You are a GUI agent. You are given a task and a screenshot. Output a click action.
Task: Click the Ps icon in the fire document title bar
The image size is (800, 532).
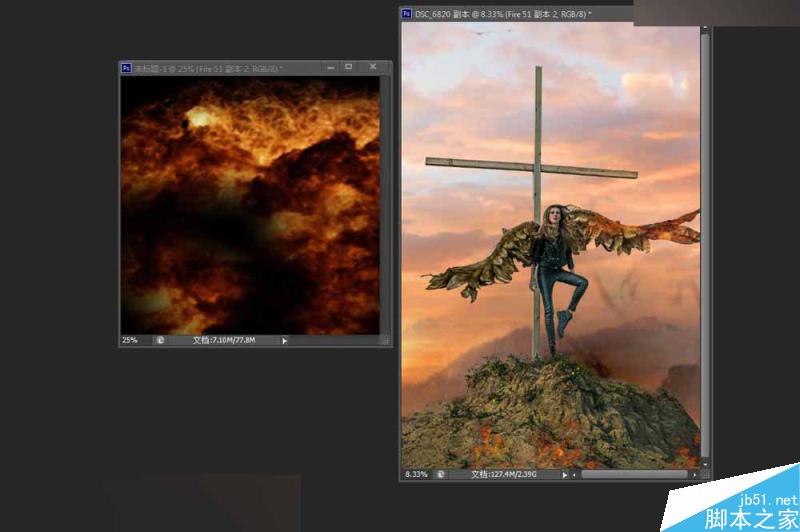pyautogui.click(x=126, y=68)
